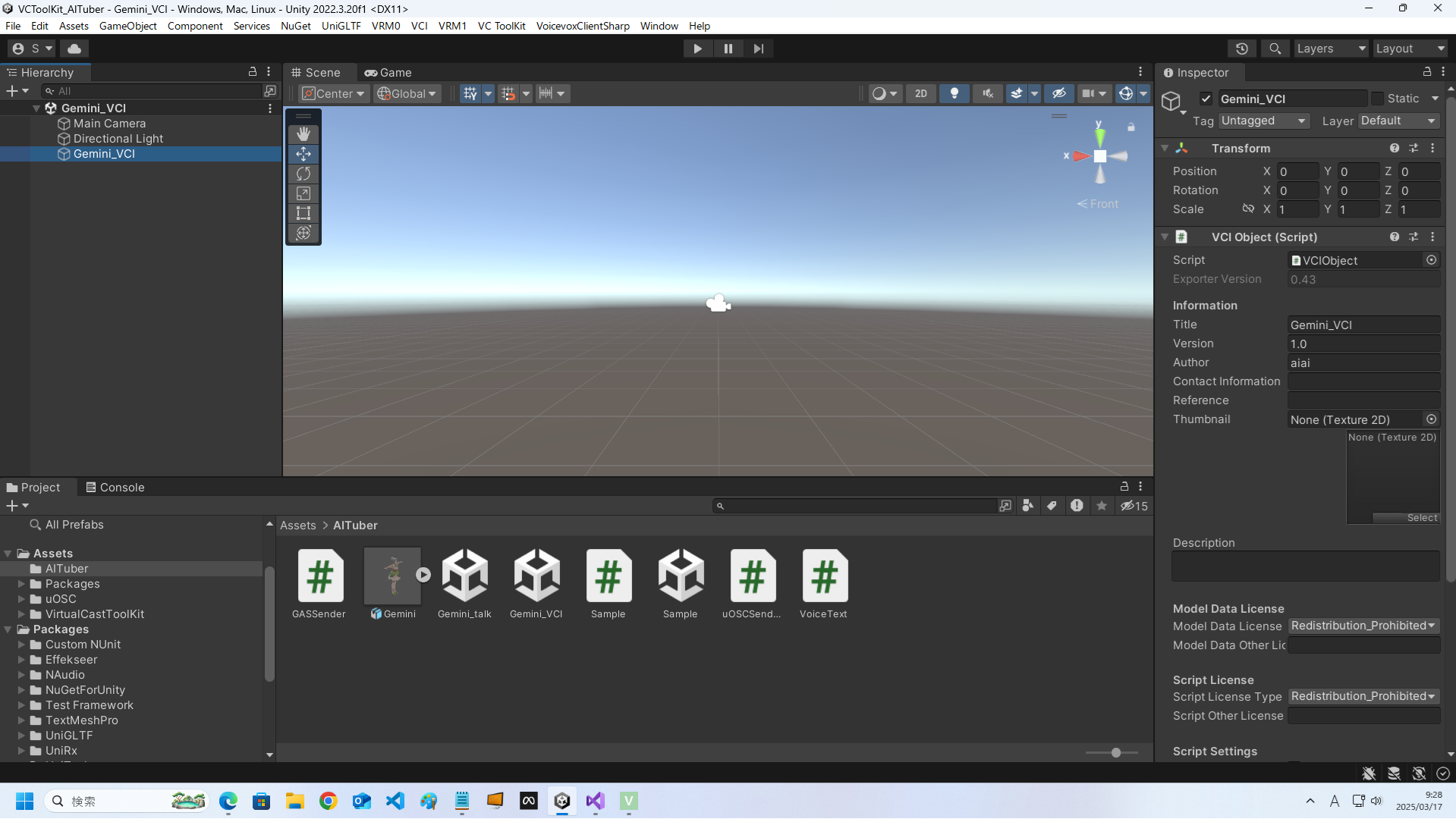Open handle rotation Global dropdown

[x=407, y=93]
